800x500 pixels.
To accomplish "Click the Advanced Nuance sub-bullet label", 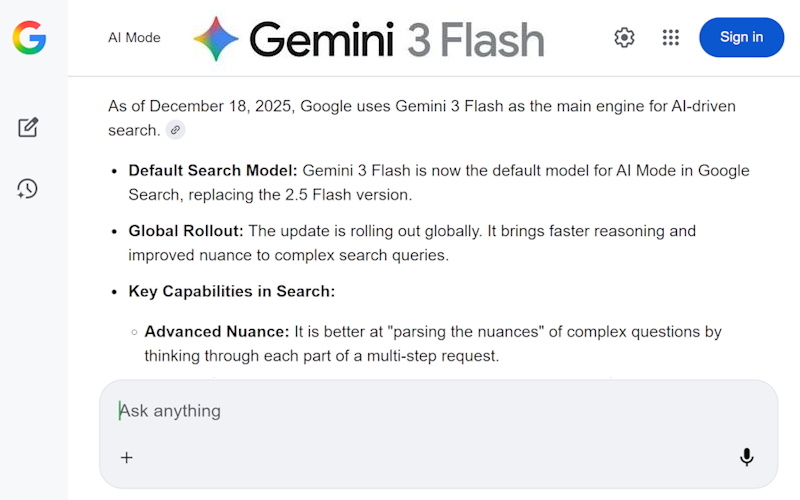I will tap(217, 331).
